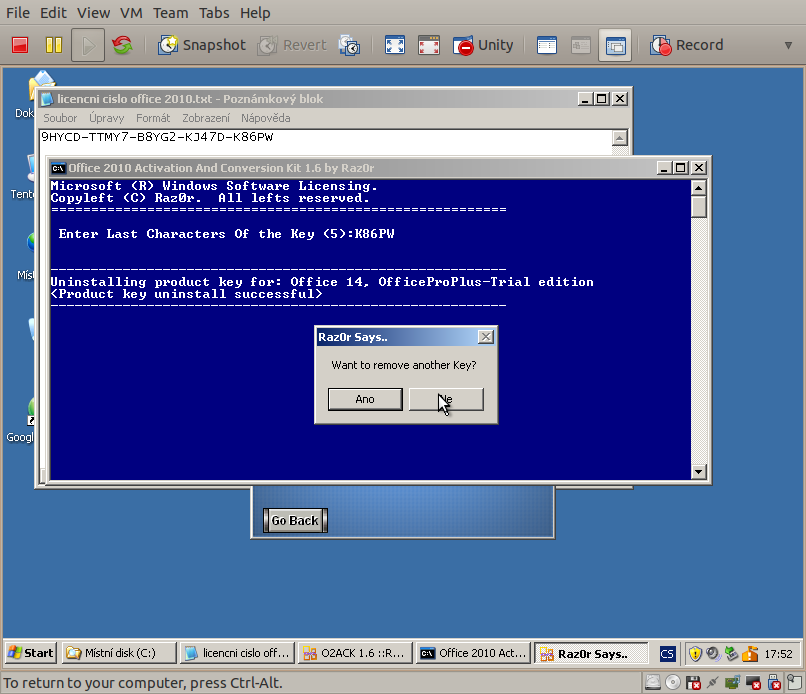Click the CS language indicator
This screenshot has height=694, width=806.
[x=667, y=653]
